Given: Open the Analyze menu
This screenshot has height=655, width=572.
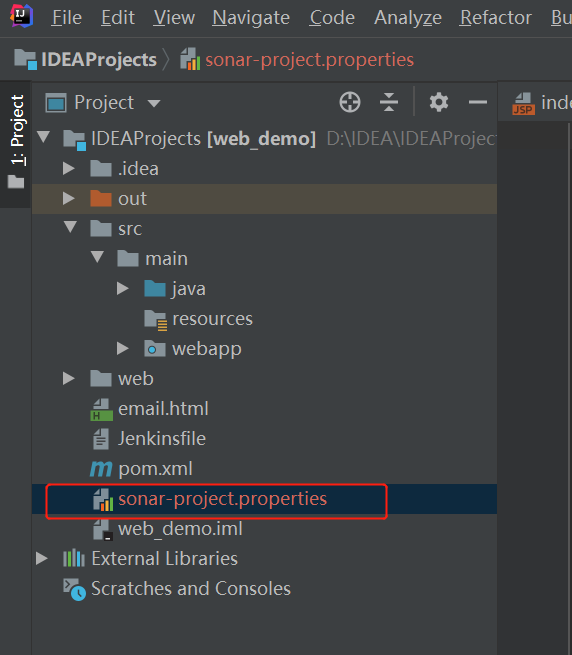Looking at the screenshot, I should [x=408, y=18].
